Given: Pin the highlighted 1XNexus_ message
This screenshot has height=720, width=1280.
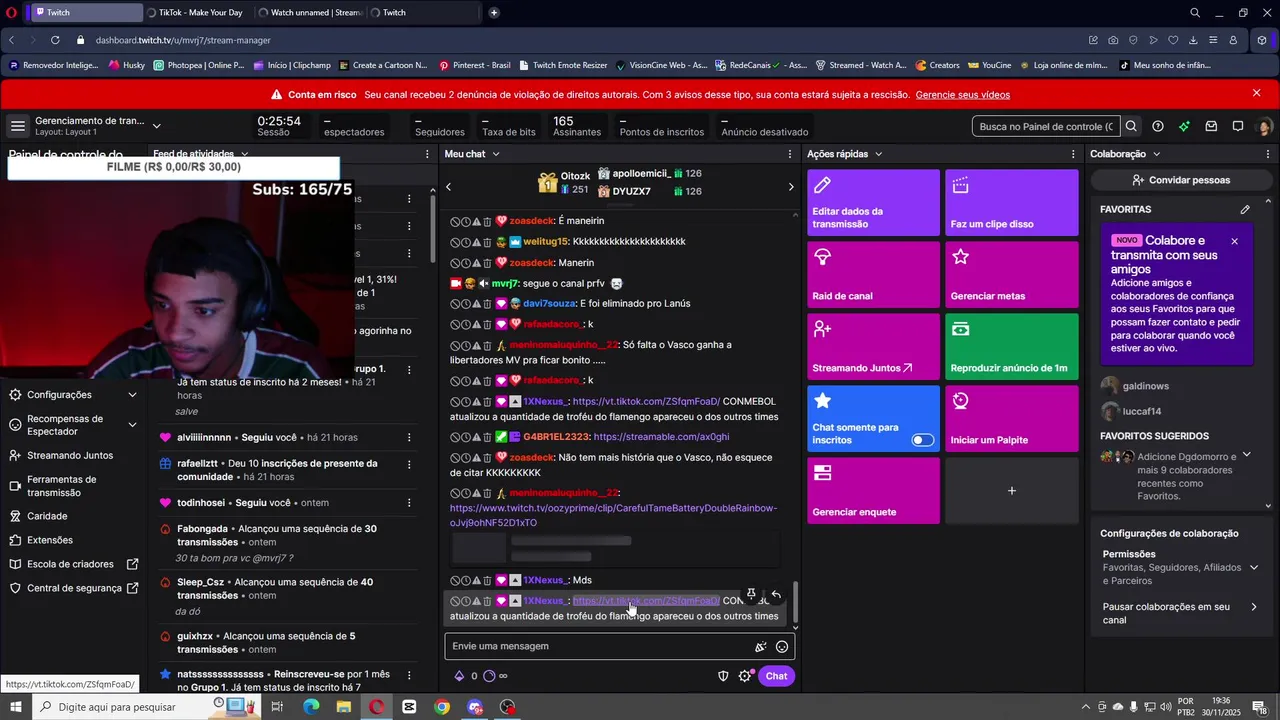Looking at the screenshot, I should coord(751,594).
